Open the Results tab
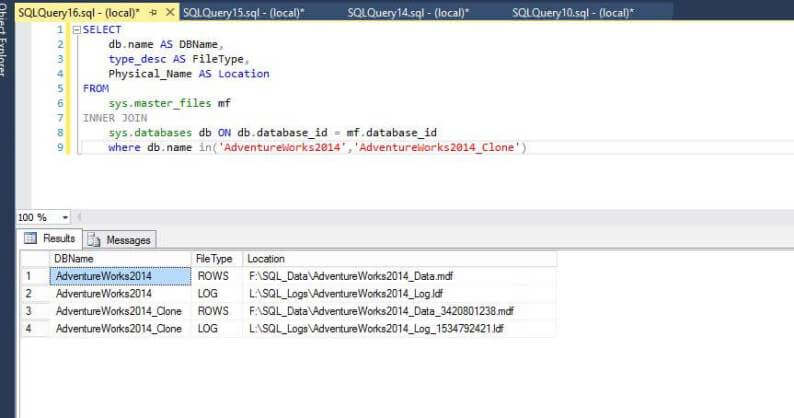Screen dimensions: 794x418 click(50, 238)
